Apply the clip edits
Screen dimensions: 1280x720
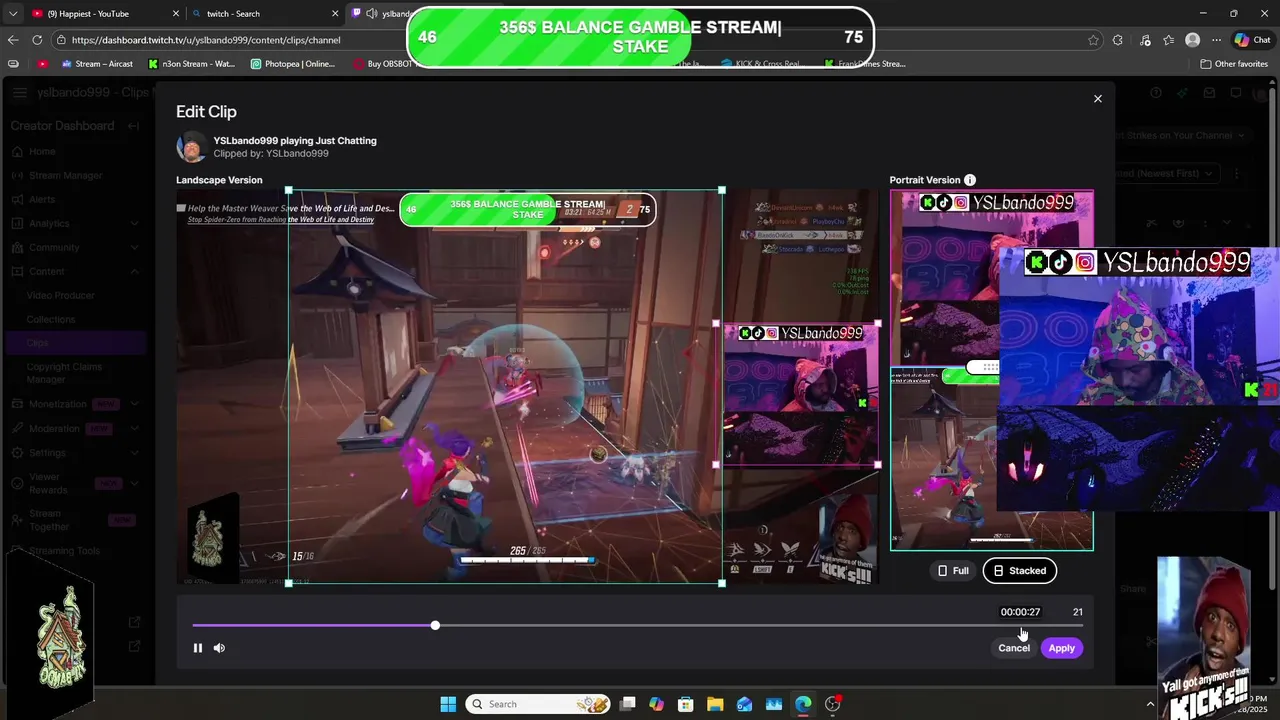[1061, 648]
